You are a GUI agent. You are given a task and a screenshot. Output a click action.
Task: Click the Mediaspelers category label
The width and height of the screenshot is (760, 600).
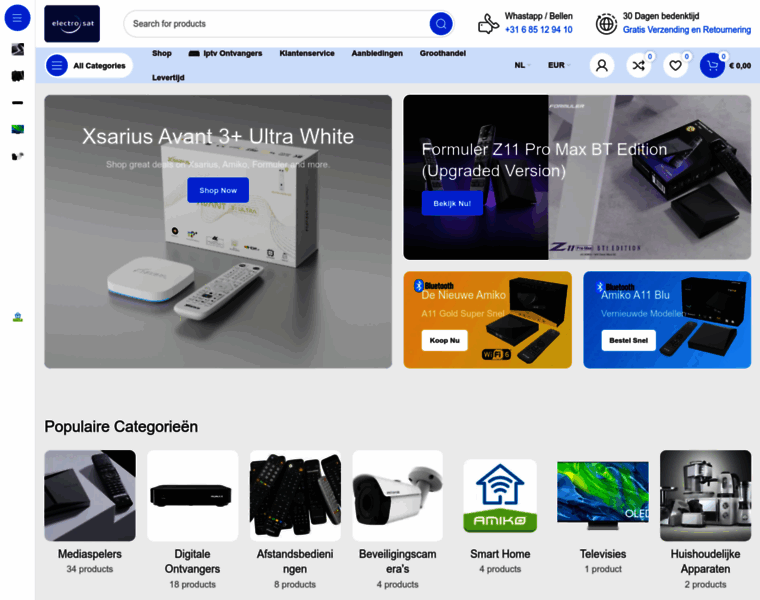(x=90, y=554)
